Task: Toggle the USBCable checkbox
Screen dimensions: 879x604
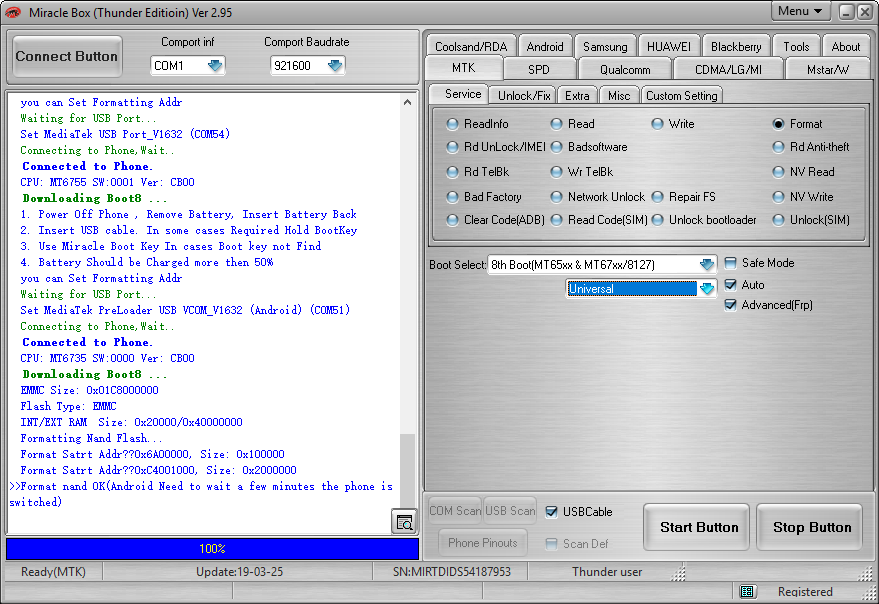Action: tap(552, 511)
